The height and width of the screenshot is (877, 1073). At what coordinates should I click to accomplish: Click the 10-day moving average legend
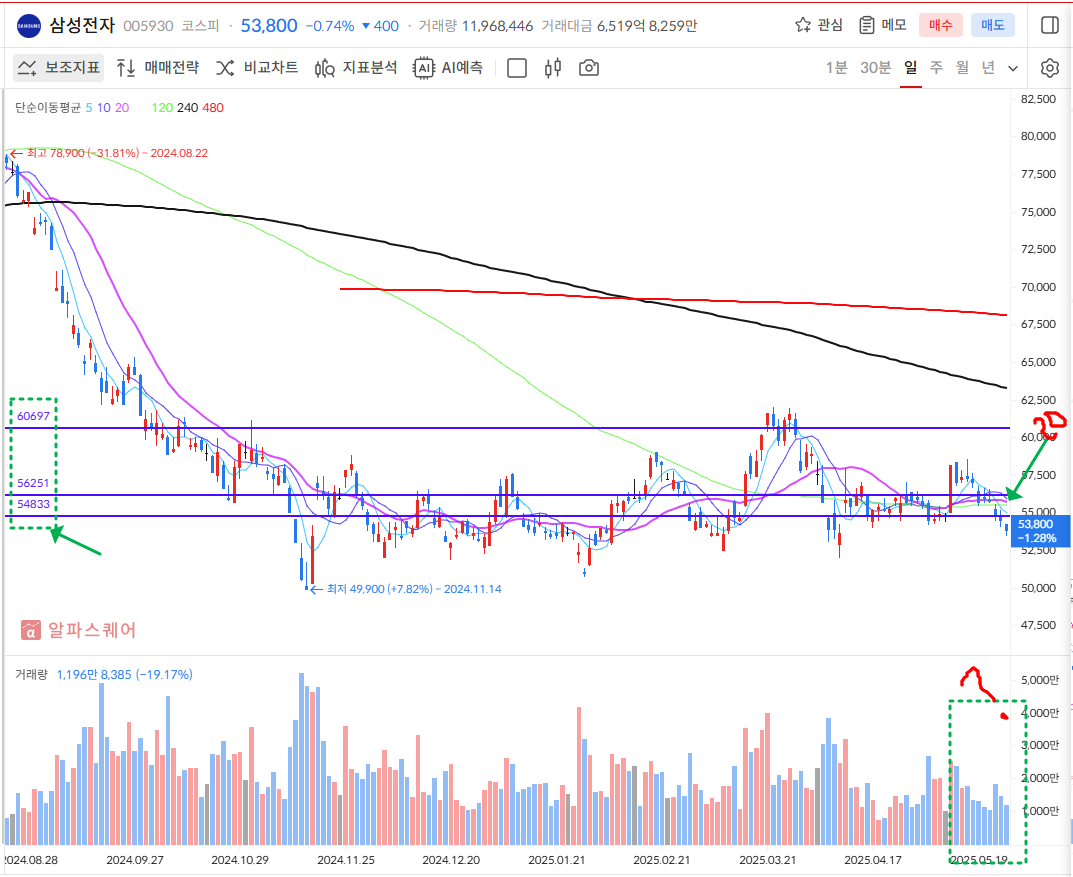(103, 107)
